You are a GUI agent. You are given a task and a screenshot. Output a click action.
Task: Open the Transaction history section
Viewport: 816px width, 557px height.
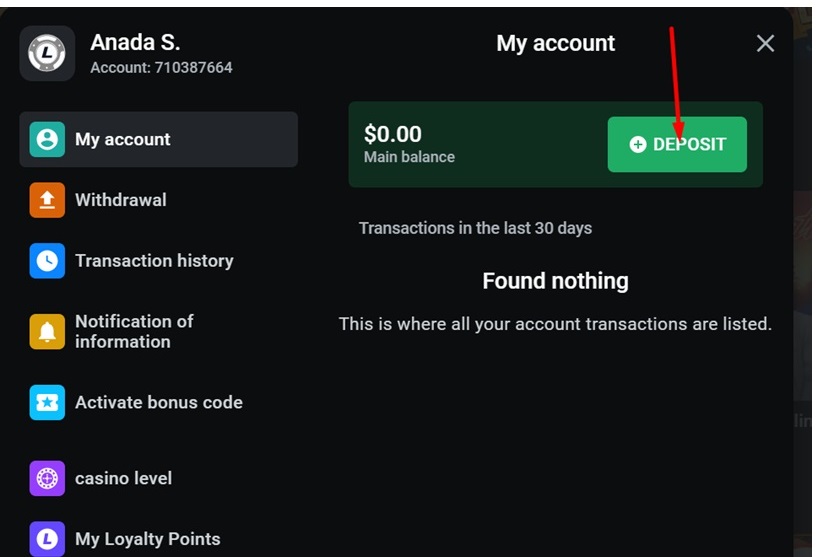tap(154, 261)
